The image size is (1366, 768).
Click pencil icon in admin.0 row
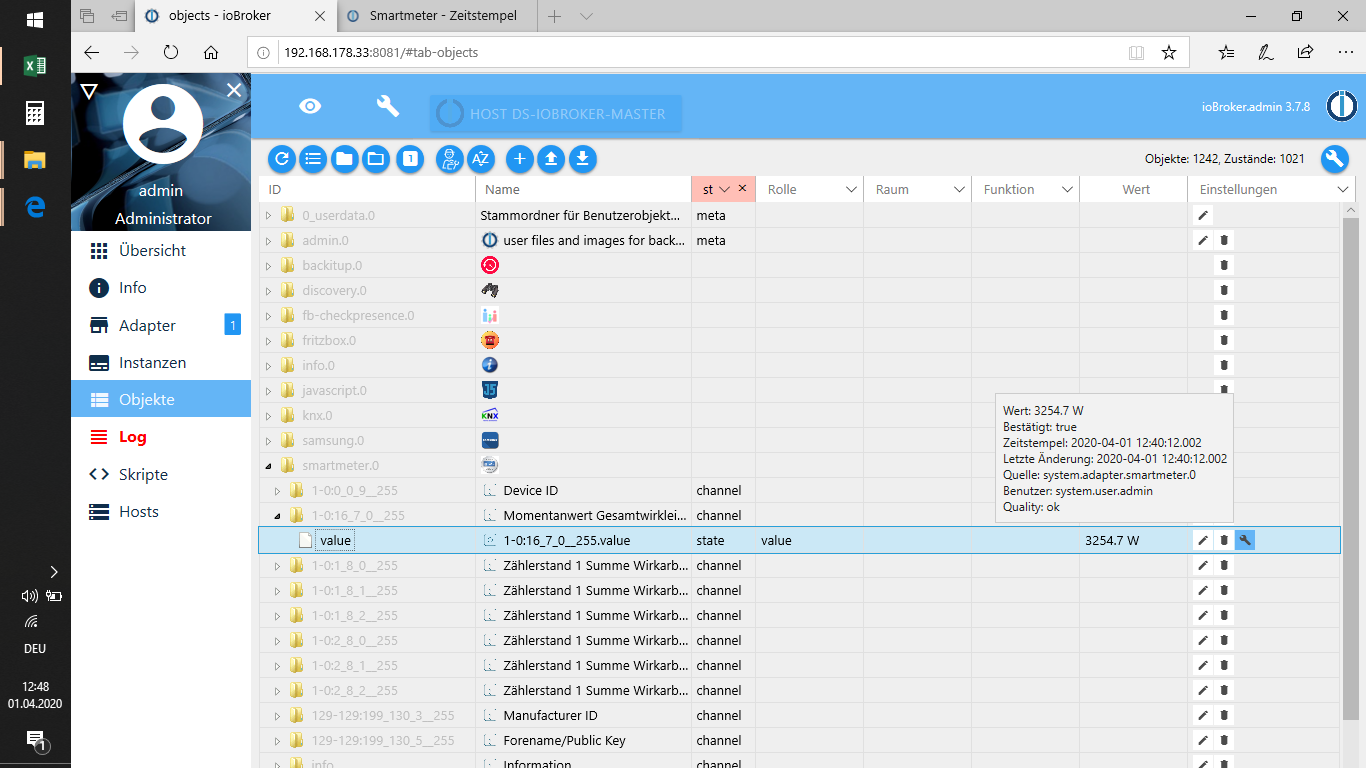[x=1203, y=240]
